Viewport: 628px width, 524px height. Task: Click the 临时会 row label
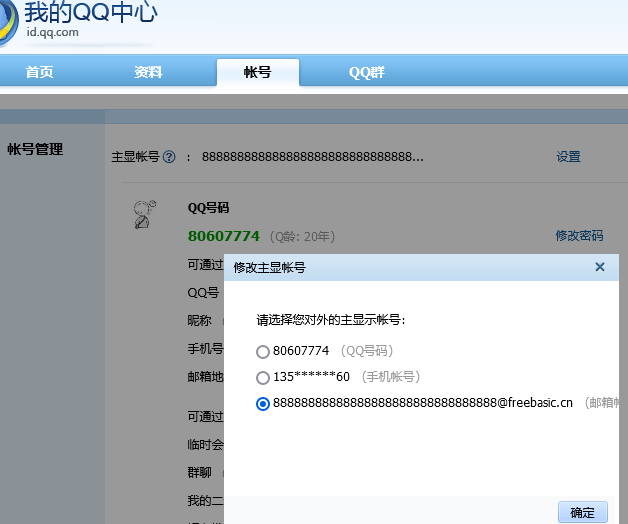pos(205,444)
